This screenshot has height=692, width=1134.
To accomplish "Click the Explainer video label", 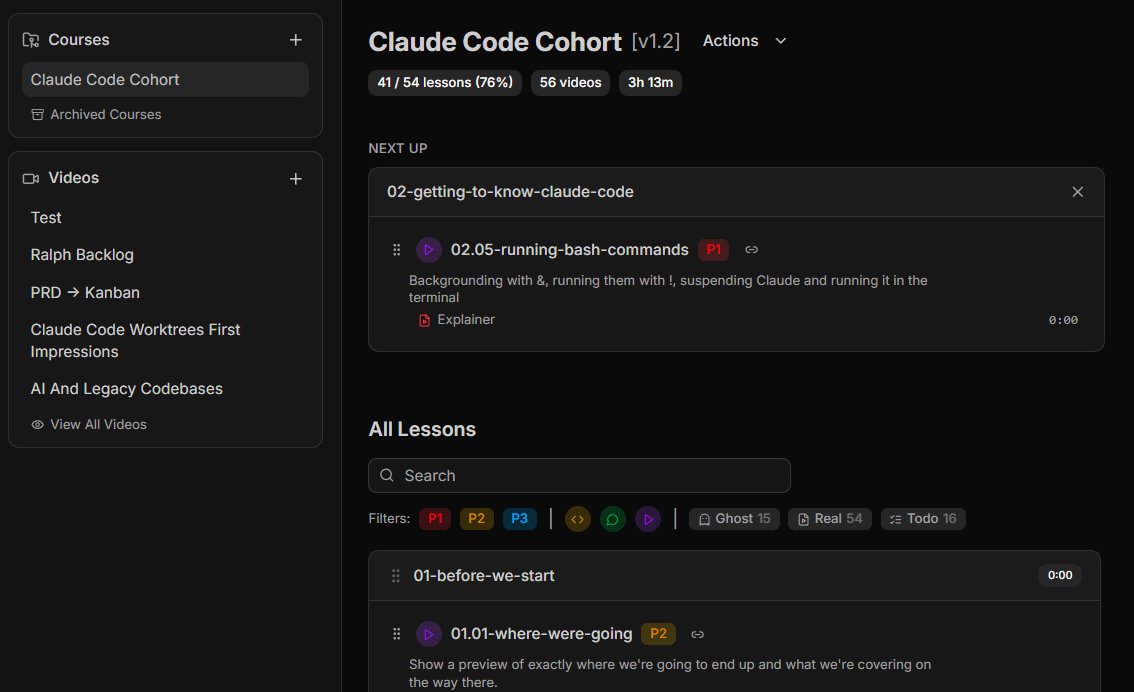I will 466,320.
